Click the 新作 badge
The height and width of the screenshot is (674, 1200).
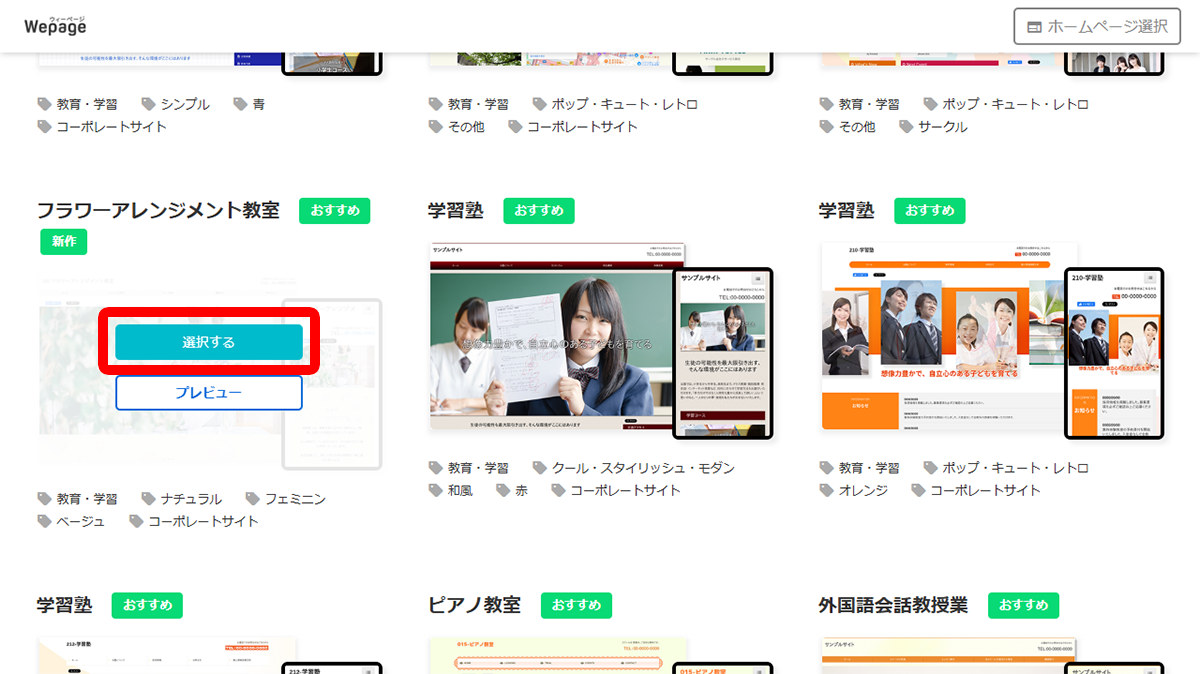[64, 241]
